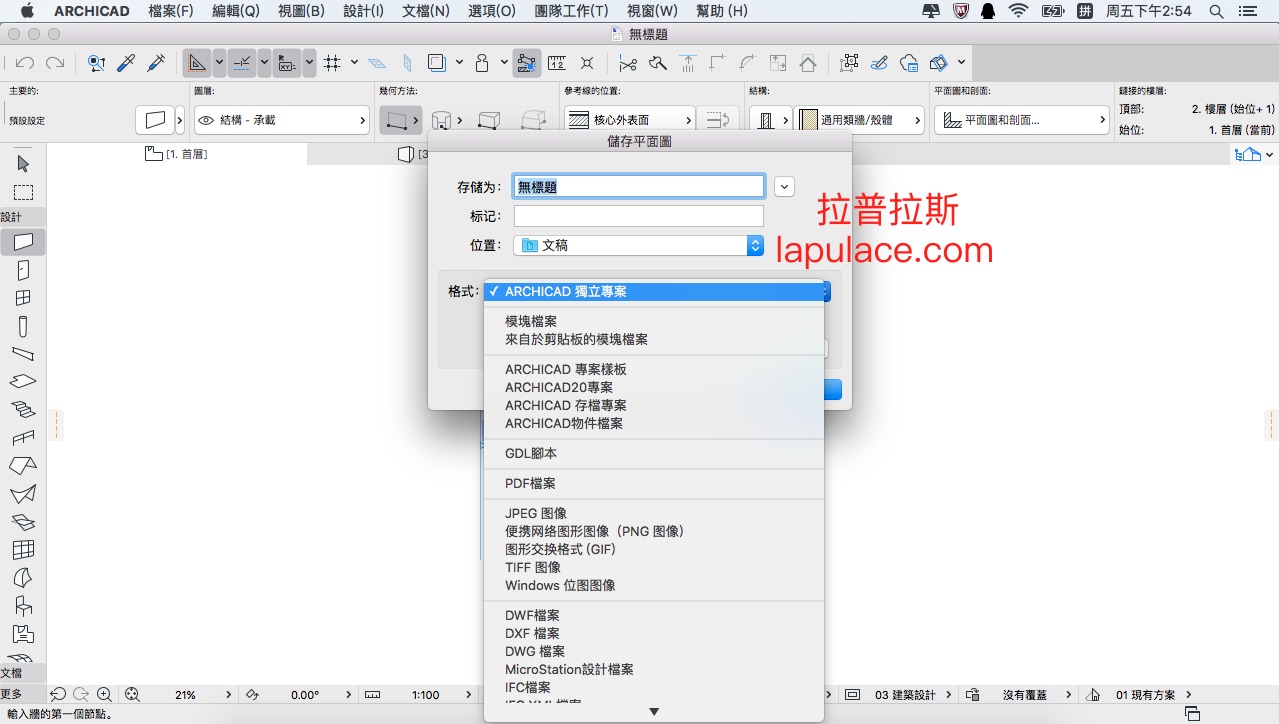Viewport: 1279px width, 724px height.
Task: Select the Morph tool
Action: (23, 577)
